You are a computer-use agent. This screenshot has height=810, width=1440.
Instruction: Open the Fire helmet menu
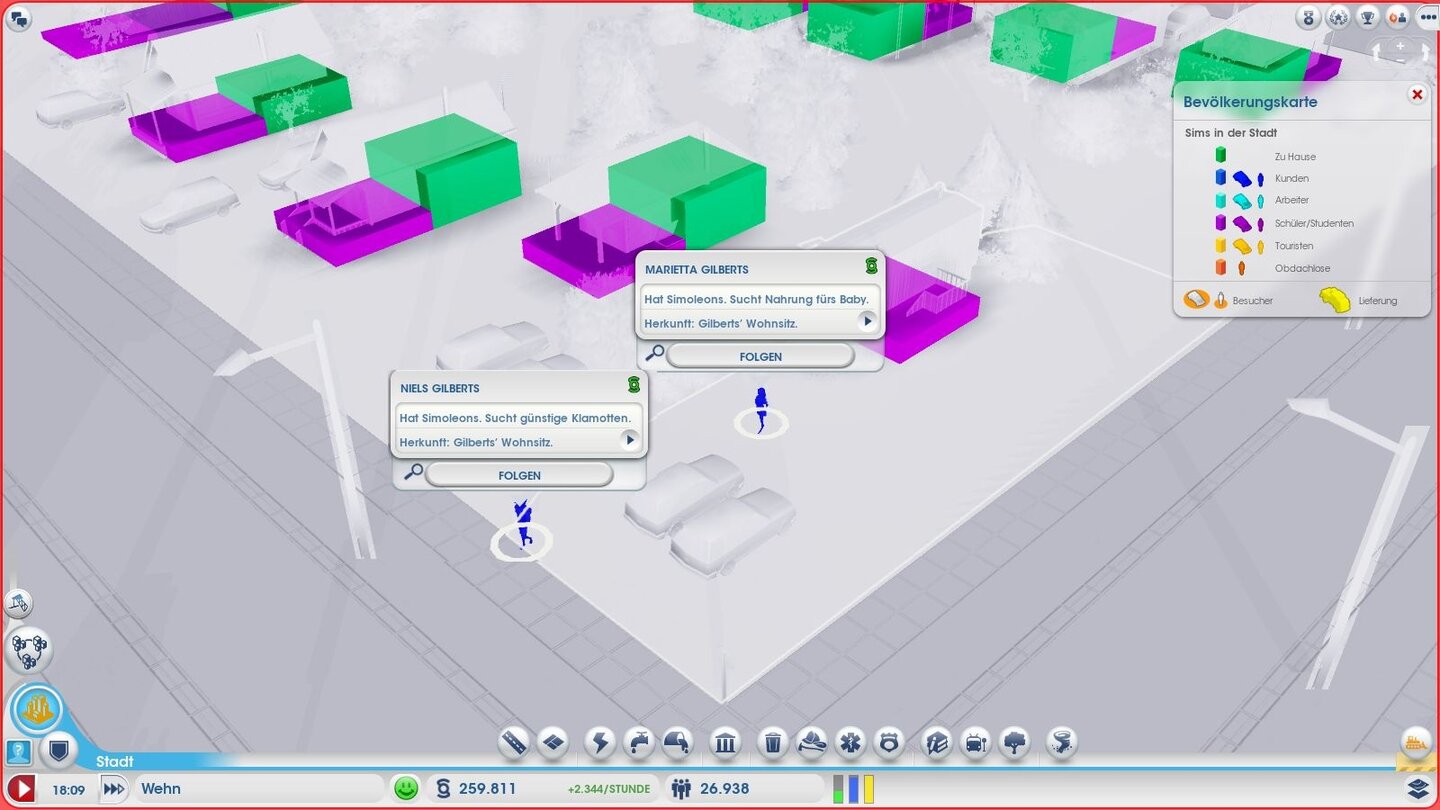(811, 742)
